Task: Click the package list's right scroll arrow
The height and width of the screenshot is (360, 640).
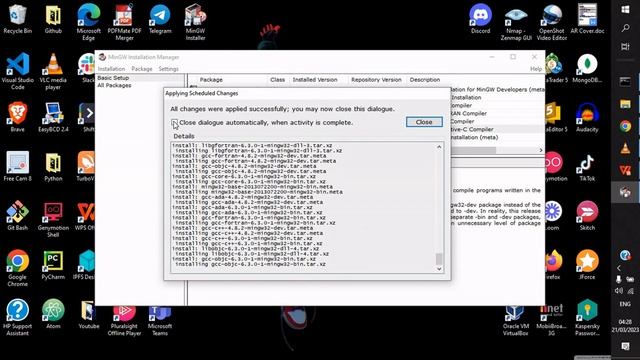Action: 541,150
